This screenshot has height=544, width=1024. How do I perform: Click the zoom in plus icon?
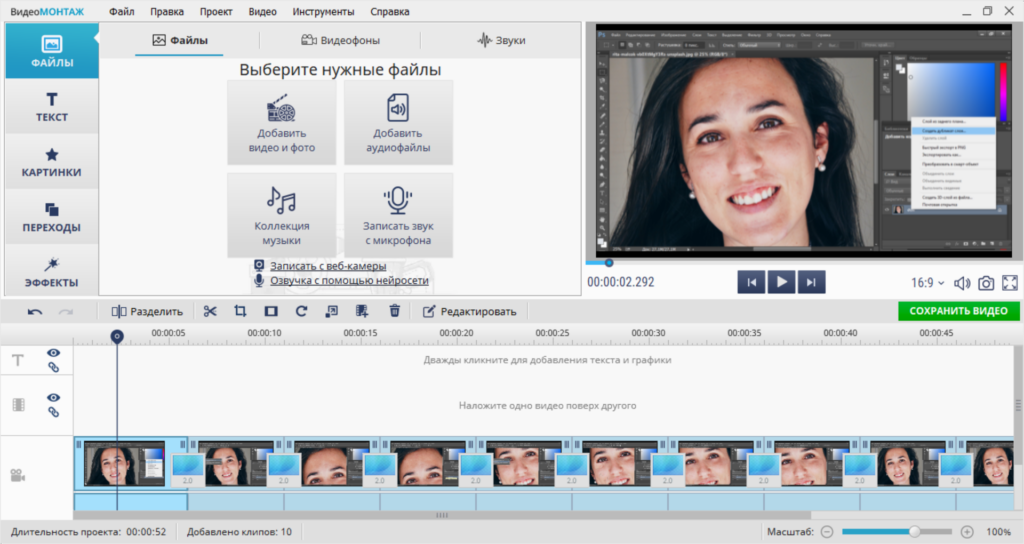(967, 532)
